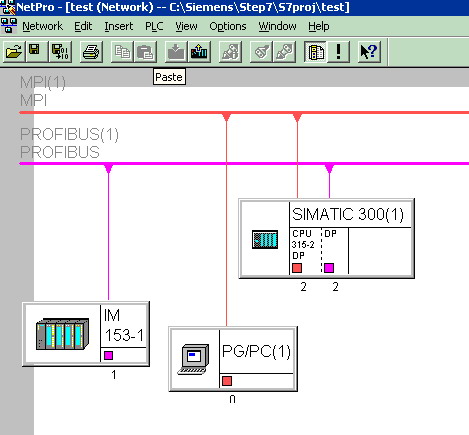The height and width of the screenshot is (435, 469).
Task: Select the PROFIBUS connection line to IM 153-1
Action: (108, 233)
